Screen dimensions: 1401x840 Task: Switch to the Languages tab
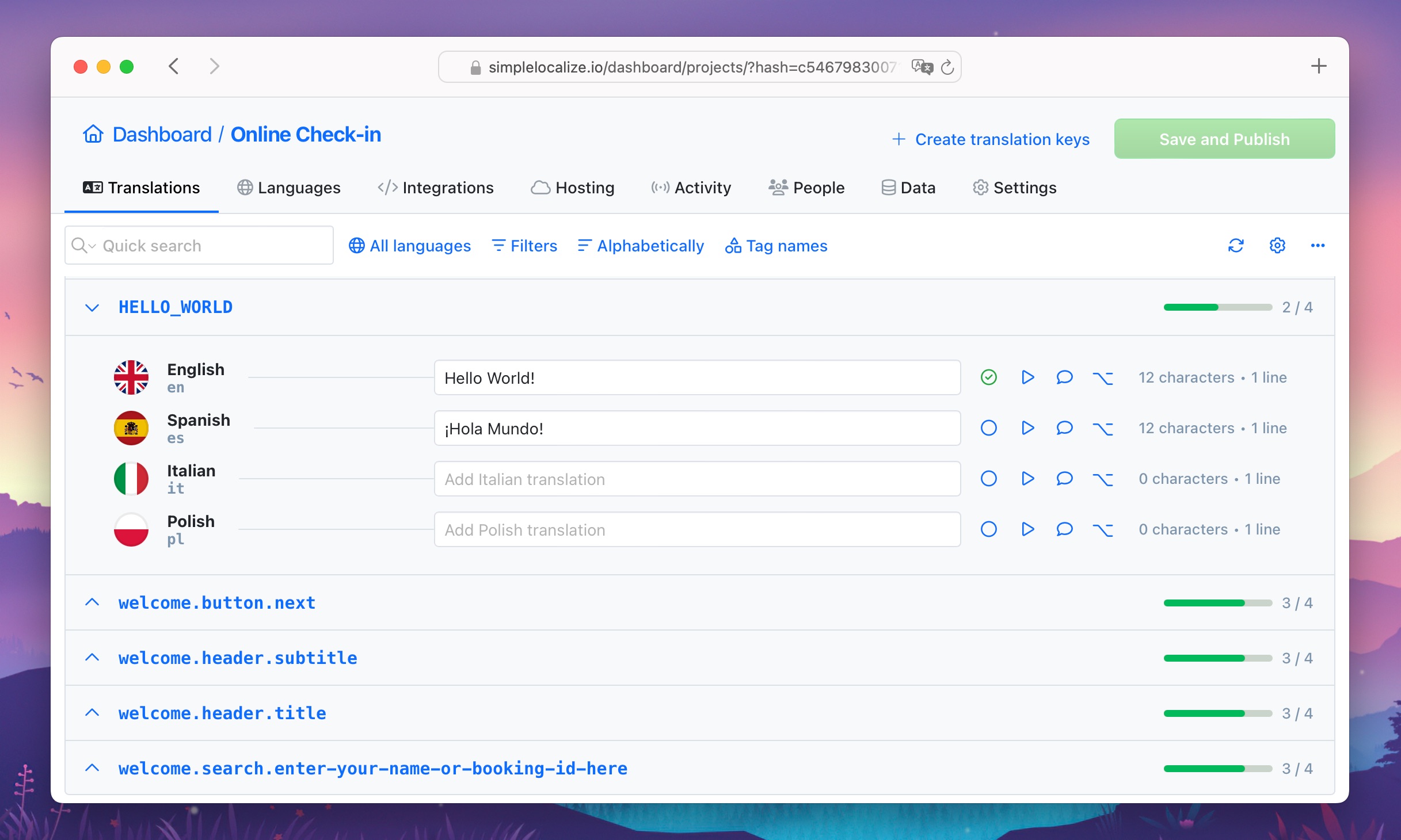click(288, 187)
